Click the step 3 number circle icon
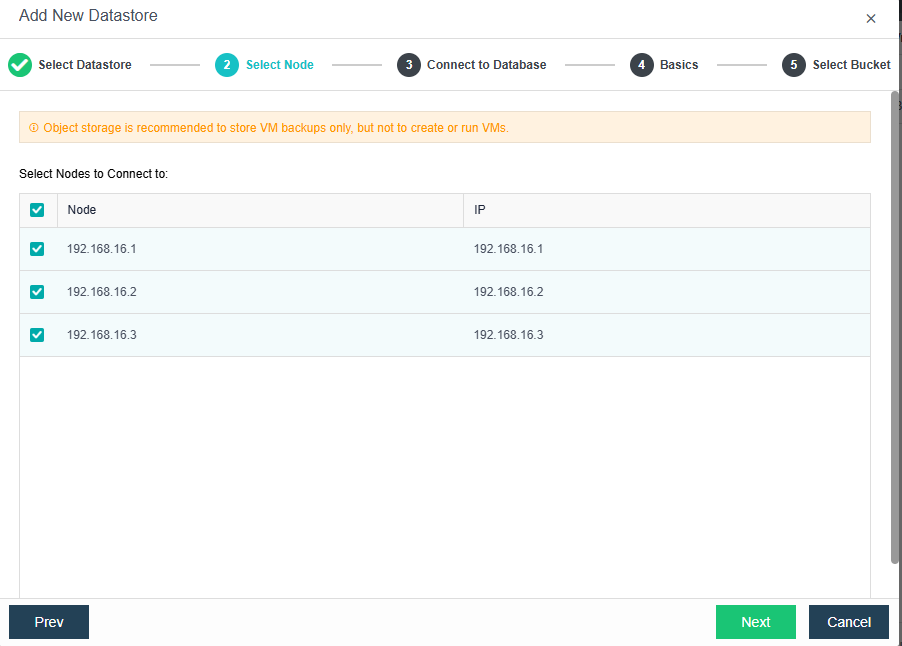Viewport: 902px width, 646px height. coord(408,65)
